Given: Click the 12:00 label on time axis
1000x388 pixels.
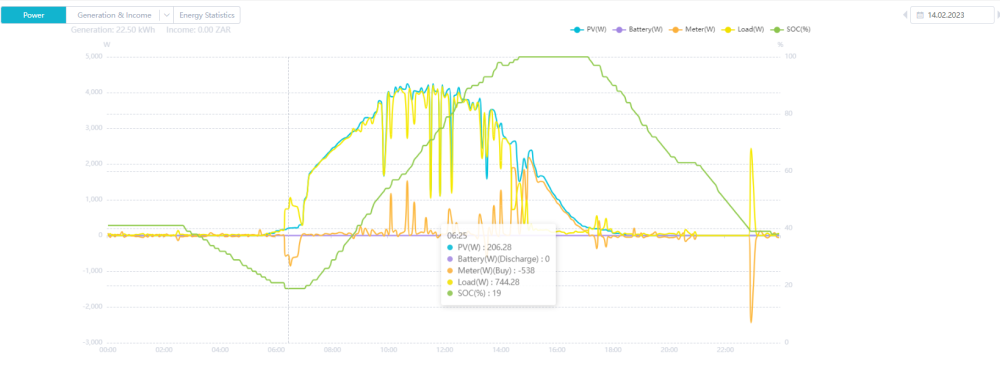Looking at the screenshot, I should point(445,350).
